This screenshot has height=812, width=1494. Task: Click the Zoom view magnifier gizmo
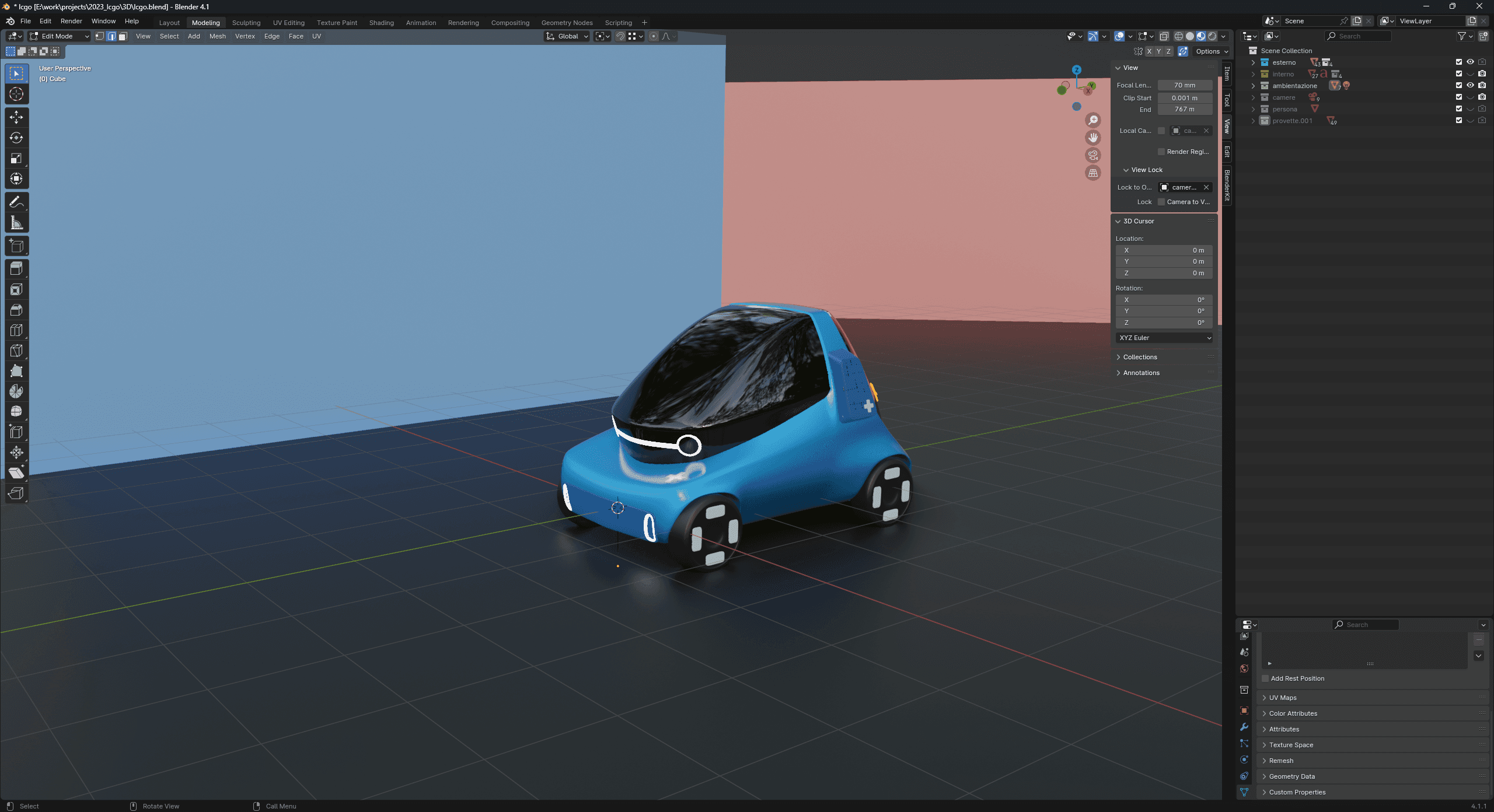[x=1093, y=120]
